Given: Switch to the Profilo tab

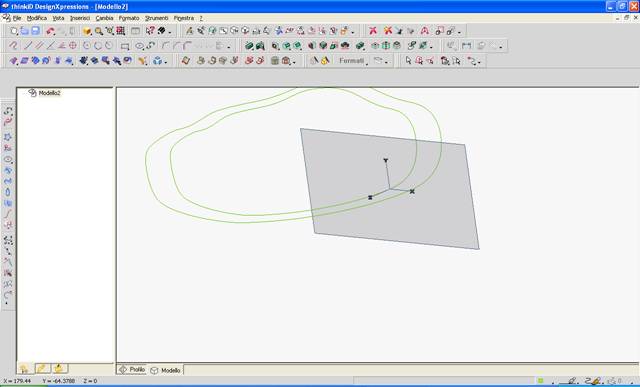Looking at the screenshot, I should tap(132, 369).
